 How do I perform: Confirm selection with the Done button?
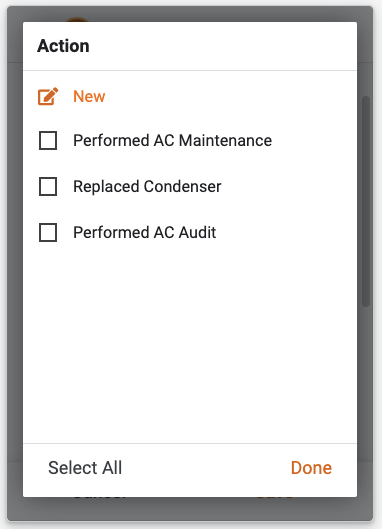pyautogui.click(x=311, y=468)
